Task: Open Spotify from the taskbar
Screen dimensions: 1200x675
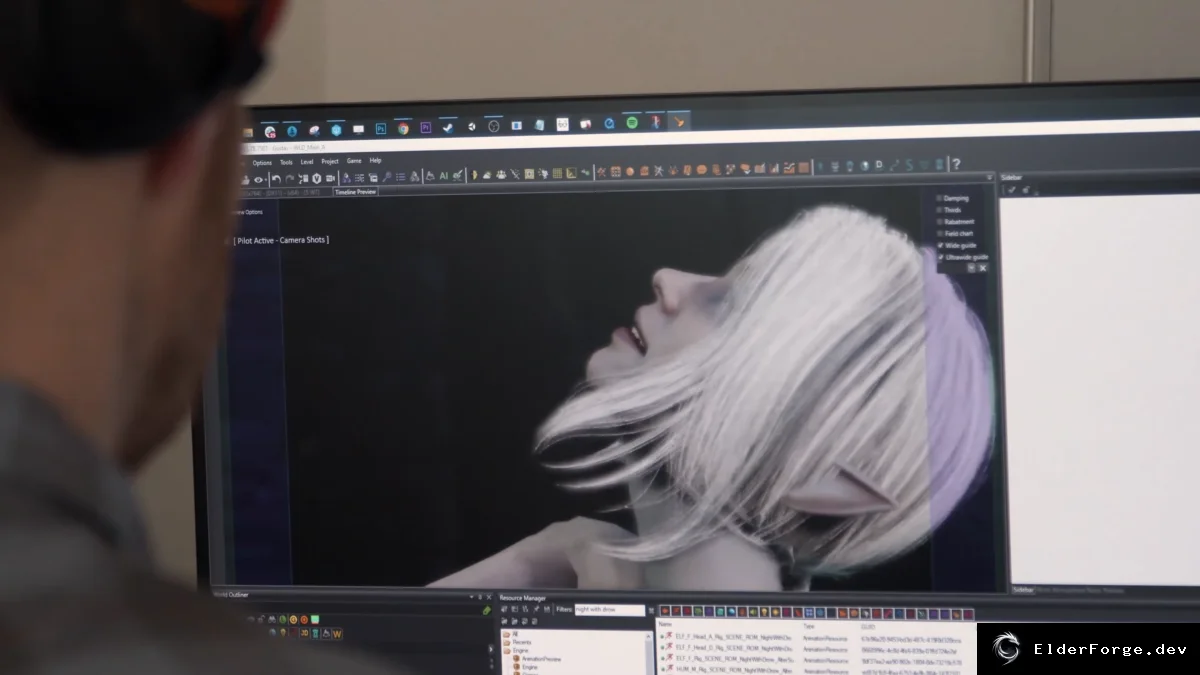Action: (x=632, y=123)
